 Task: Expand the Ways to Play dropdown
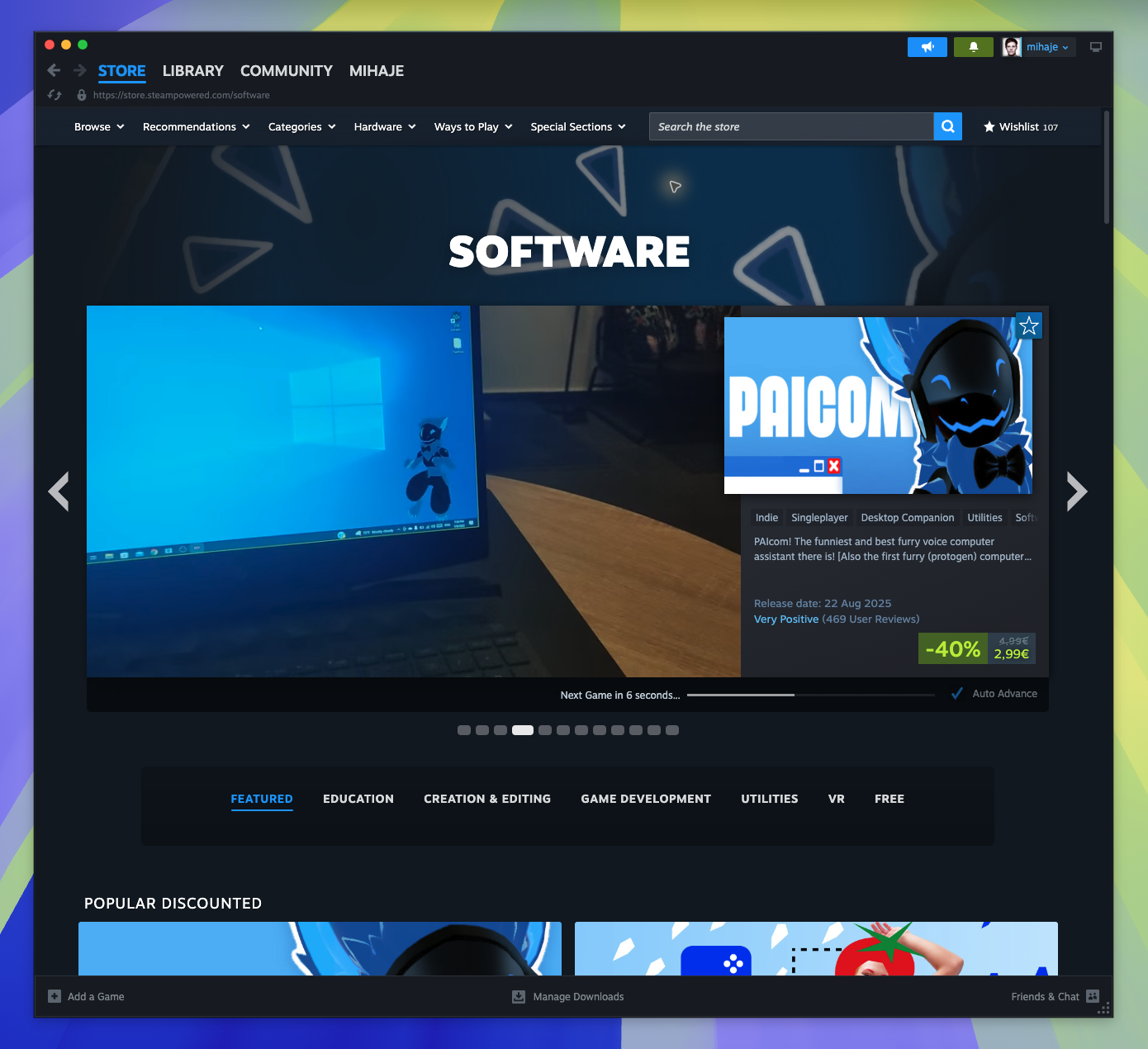point(474,126)
